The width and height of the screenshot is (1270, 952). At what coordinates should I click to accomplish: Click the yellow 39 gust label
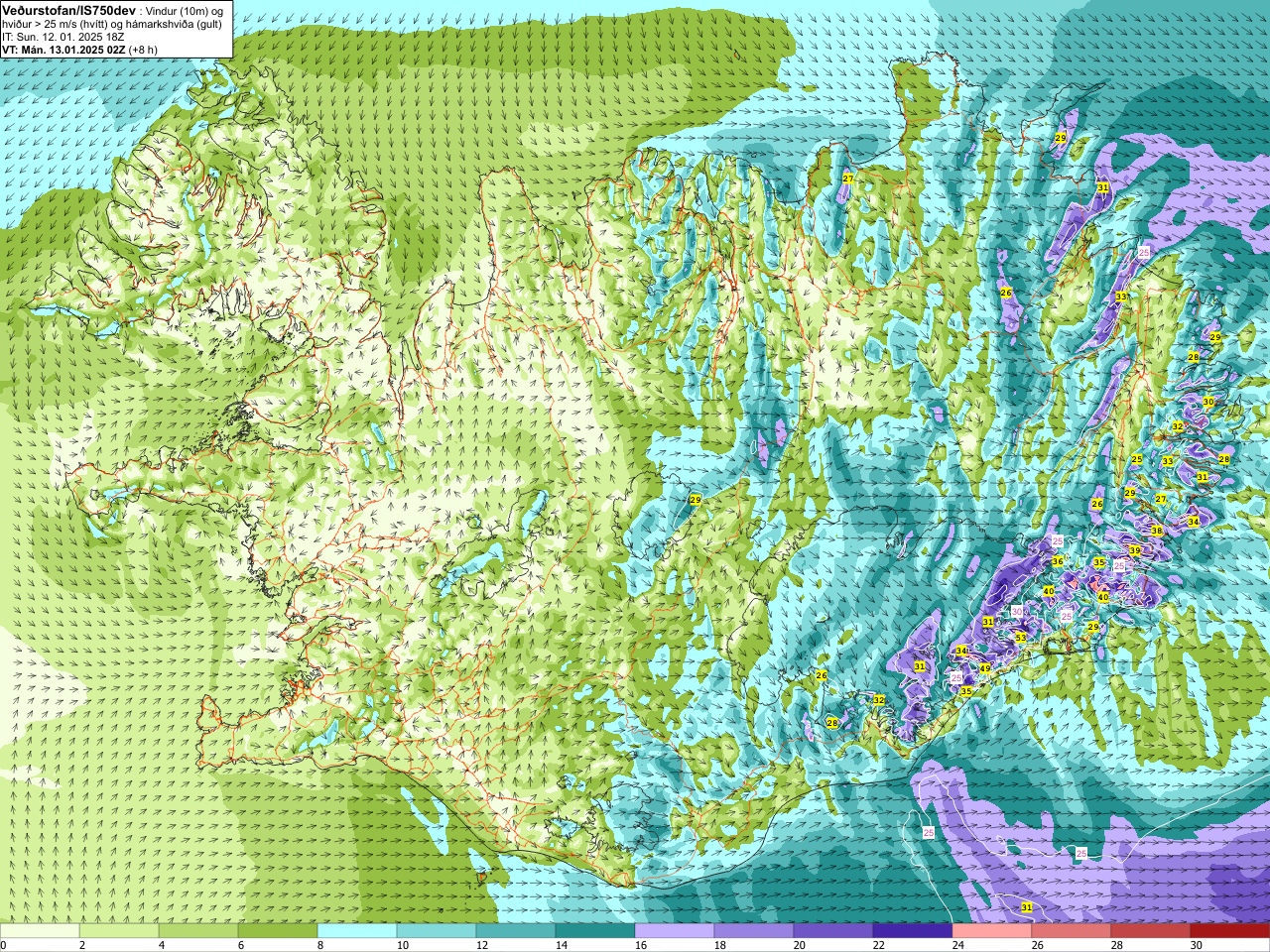point(1135,550)
